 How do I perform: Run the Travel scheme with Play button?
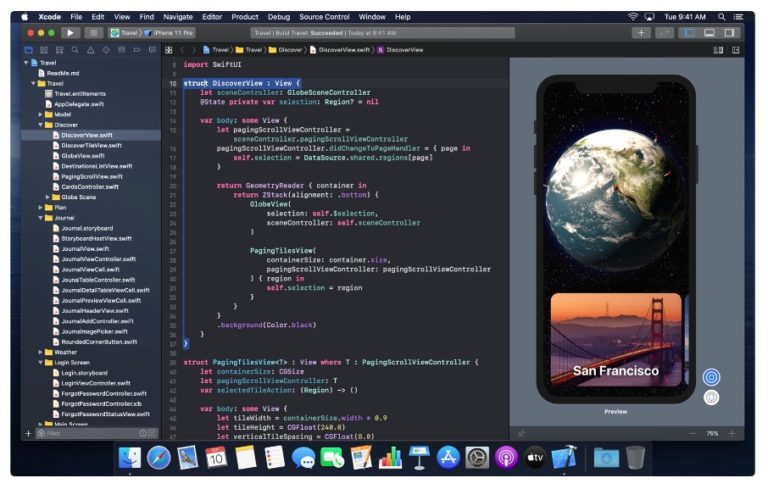coord(70,33)
